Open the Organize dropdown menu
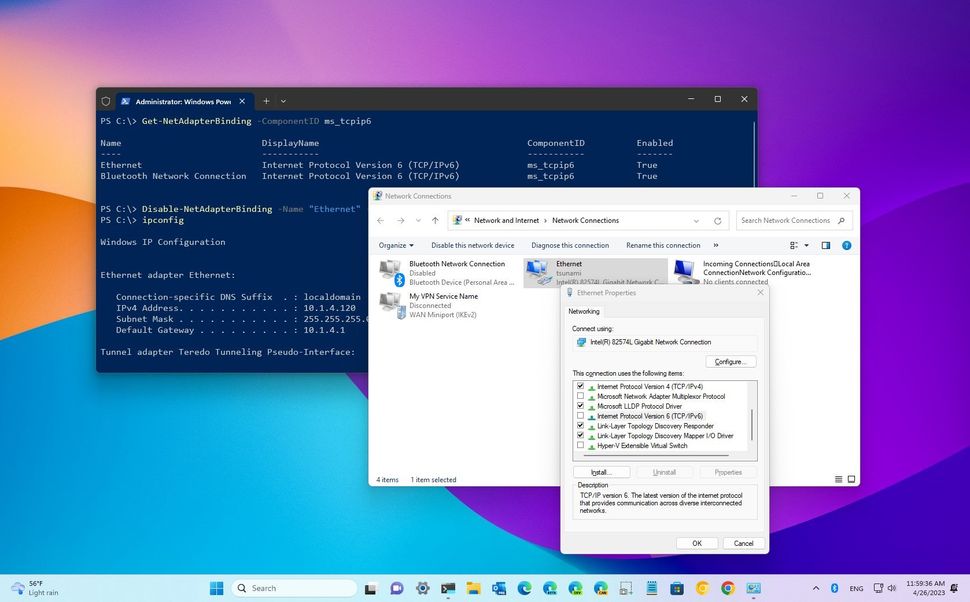This screenshot has width=970, height=602. pos(397,245)
